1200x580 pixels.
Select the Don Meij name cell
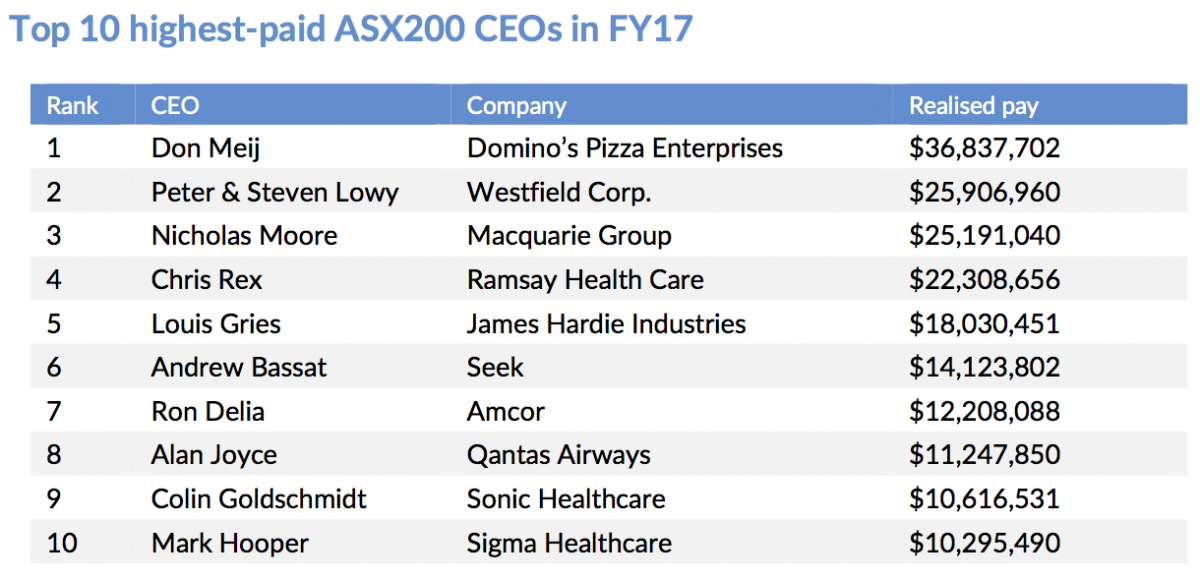tap(205, 148)
